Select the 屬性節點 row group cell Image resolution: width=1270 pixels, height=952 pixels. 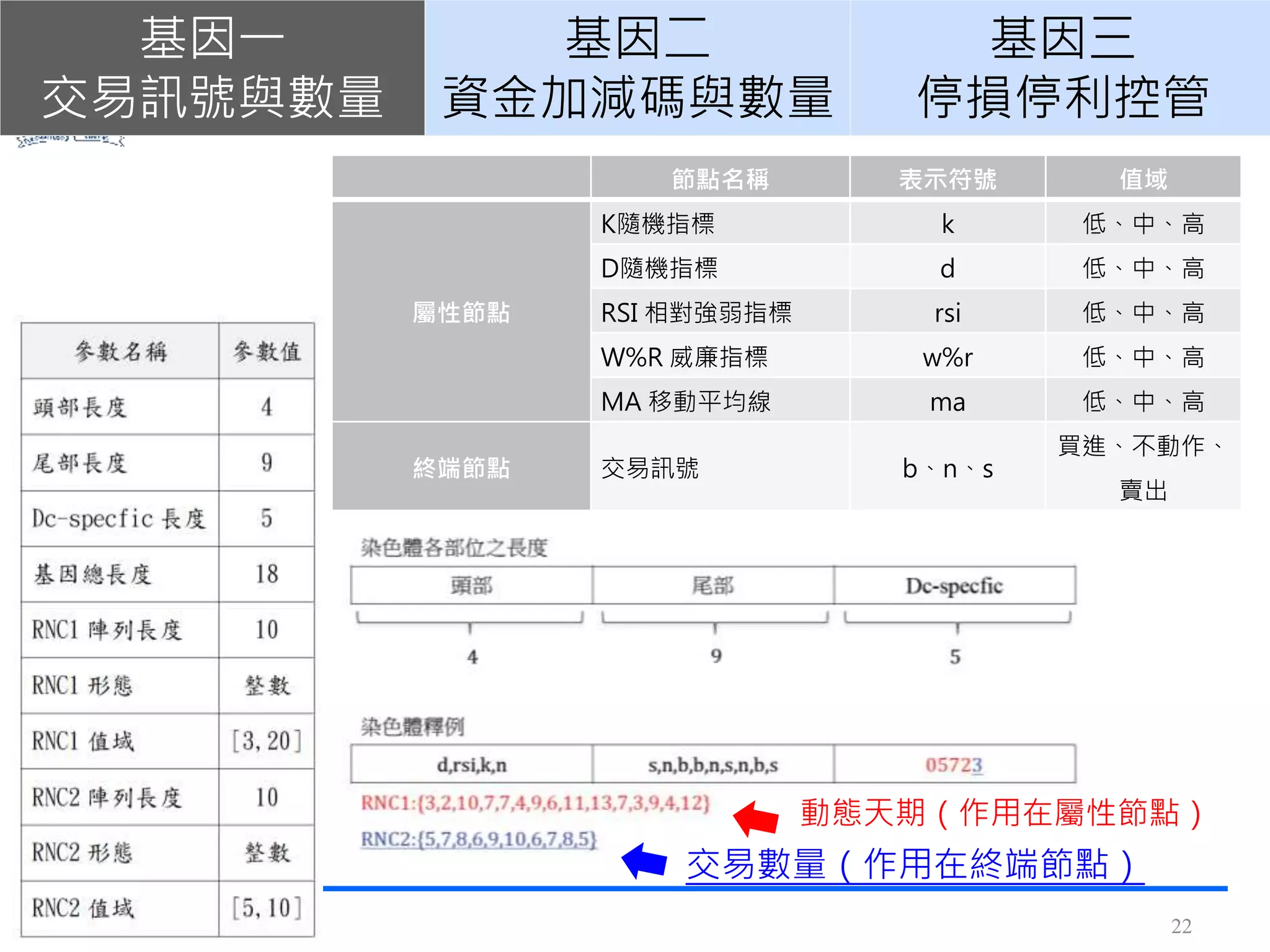[x=461, y=312]
